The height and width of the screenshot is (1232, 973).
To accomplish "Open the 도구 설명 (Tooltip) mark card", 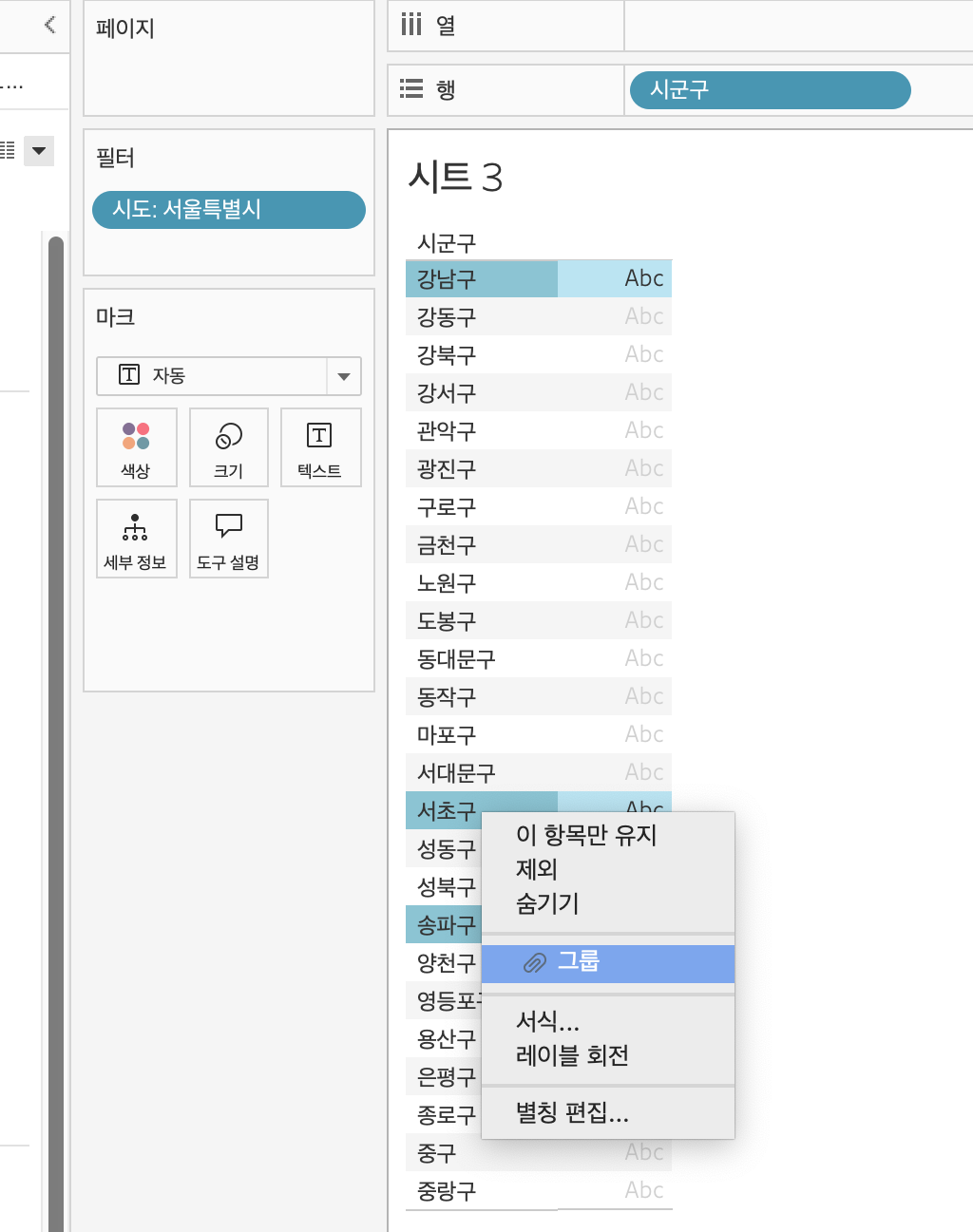I will point(229,539).
